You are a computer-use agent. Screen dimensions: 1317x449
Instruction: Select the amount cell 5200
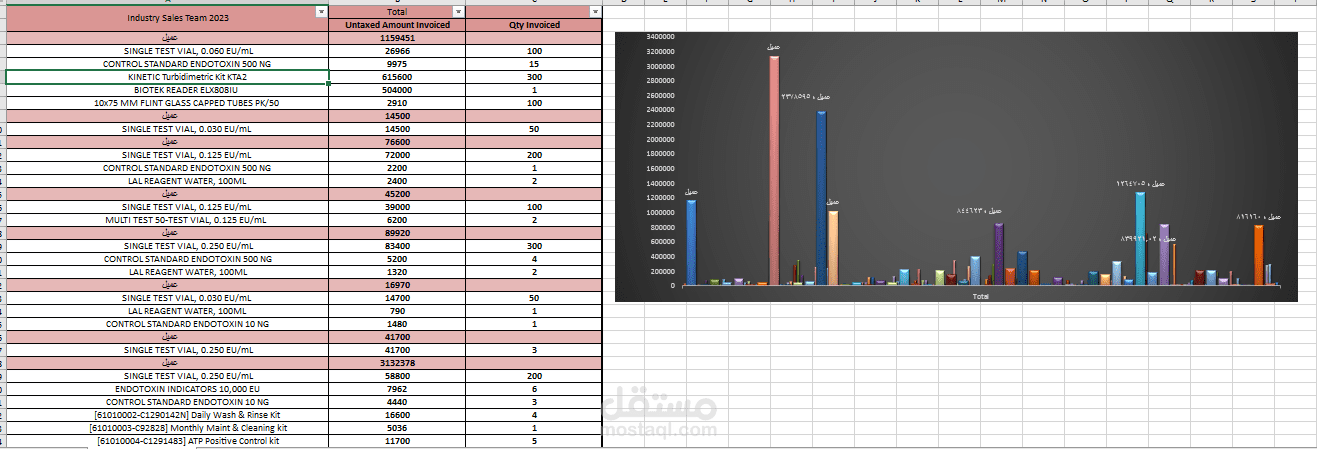click(397, 258)
